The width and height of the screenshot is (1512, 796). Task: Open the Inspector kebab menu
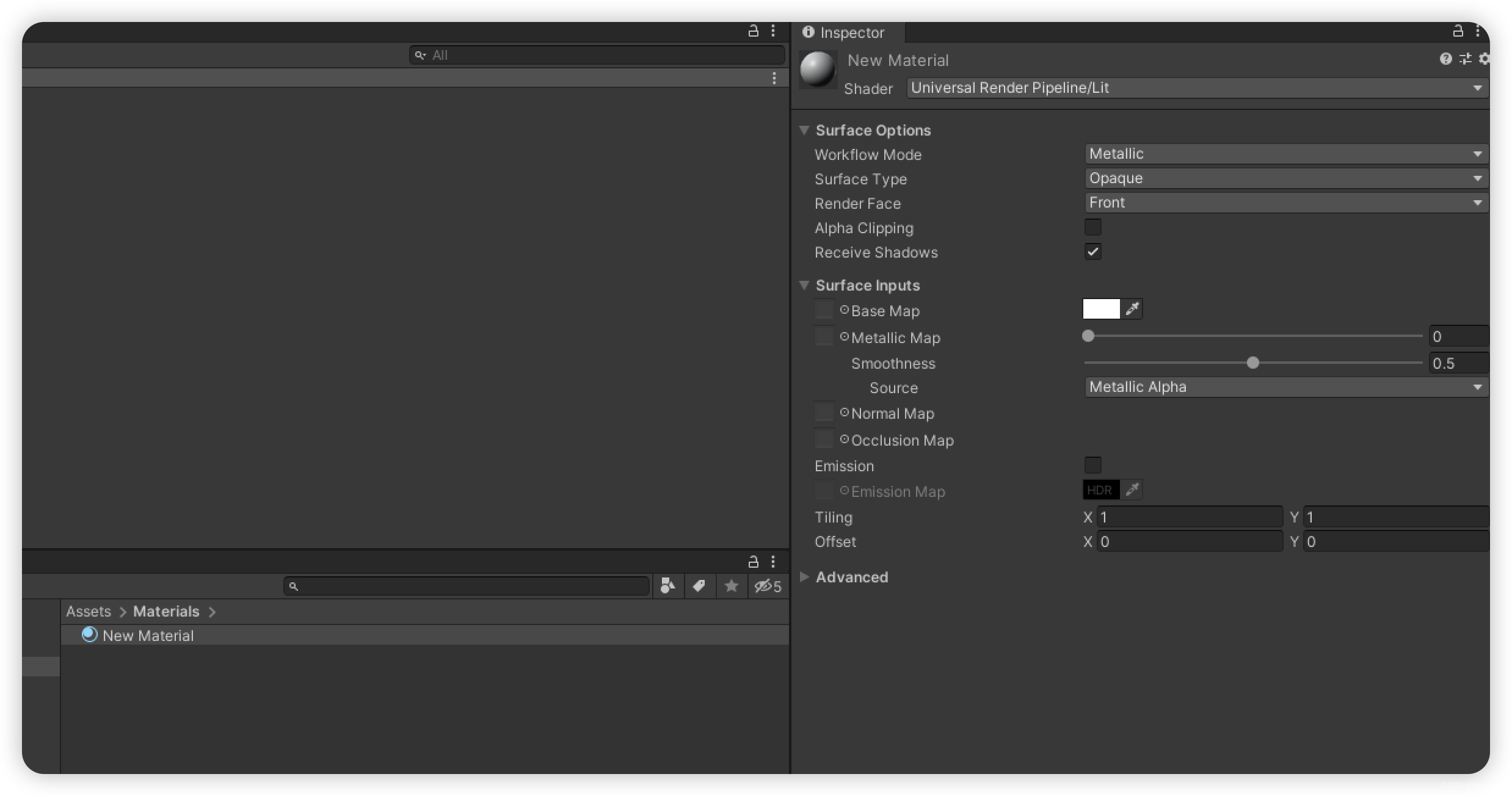coord(1478,32)
